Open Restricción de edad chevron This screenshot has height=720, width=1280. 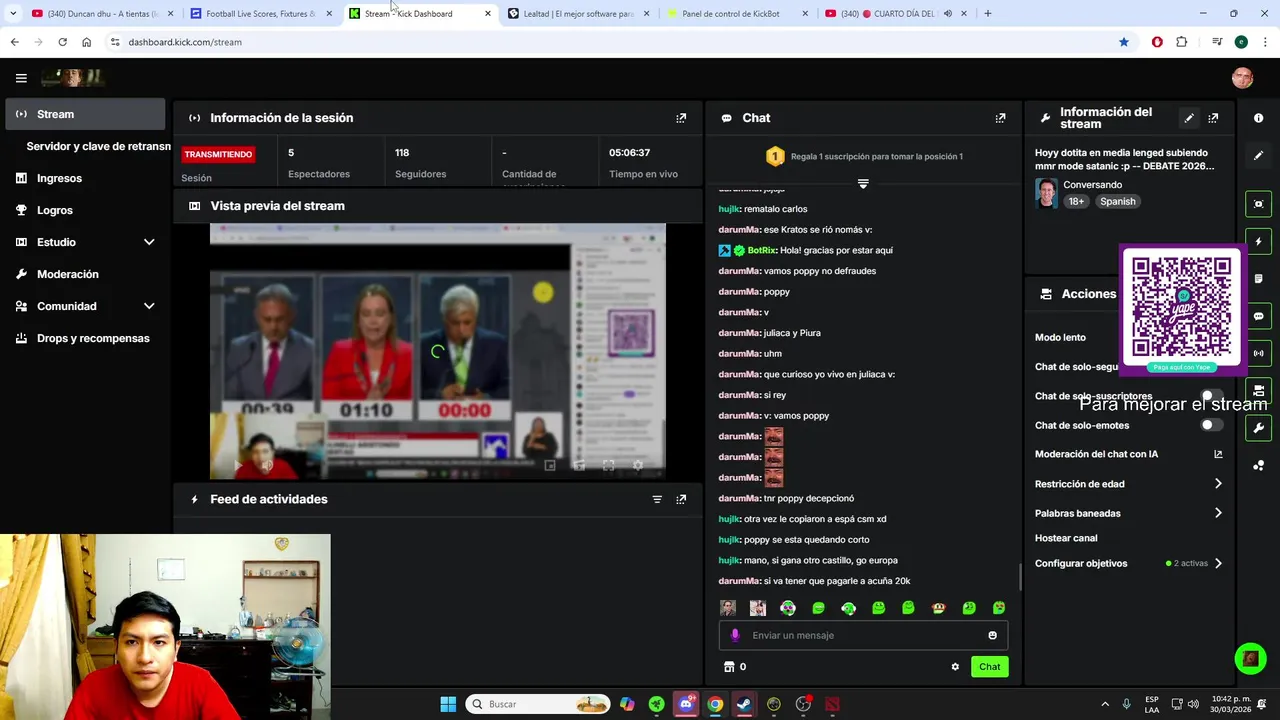tap(1218, 484)
